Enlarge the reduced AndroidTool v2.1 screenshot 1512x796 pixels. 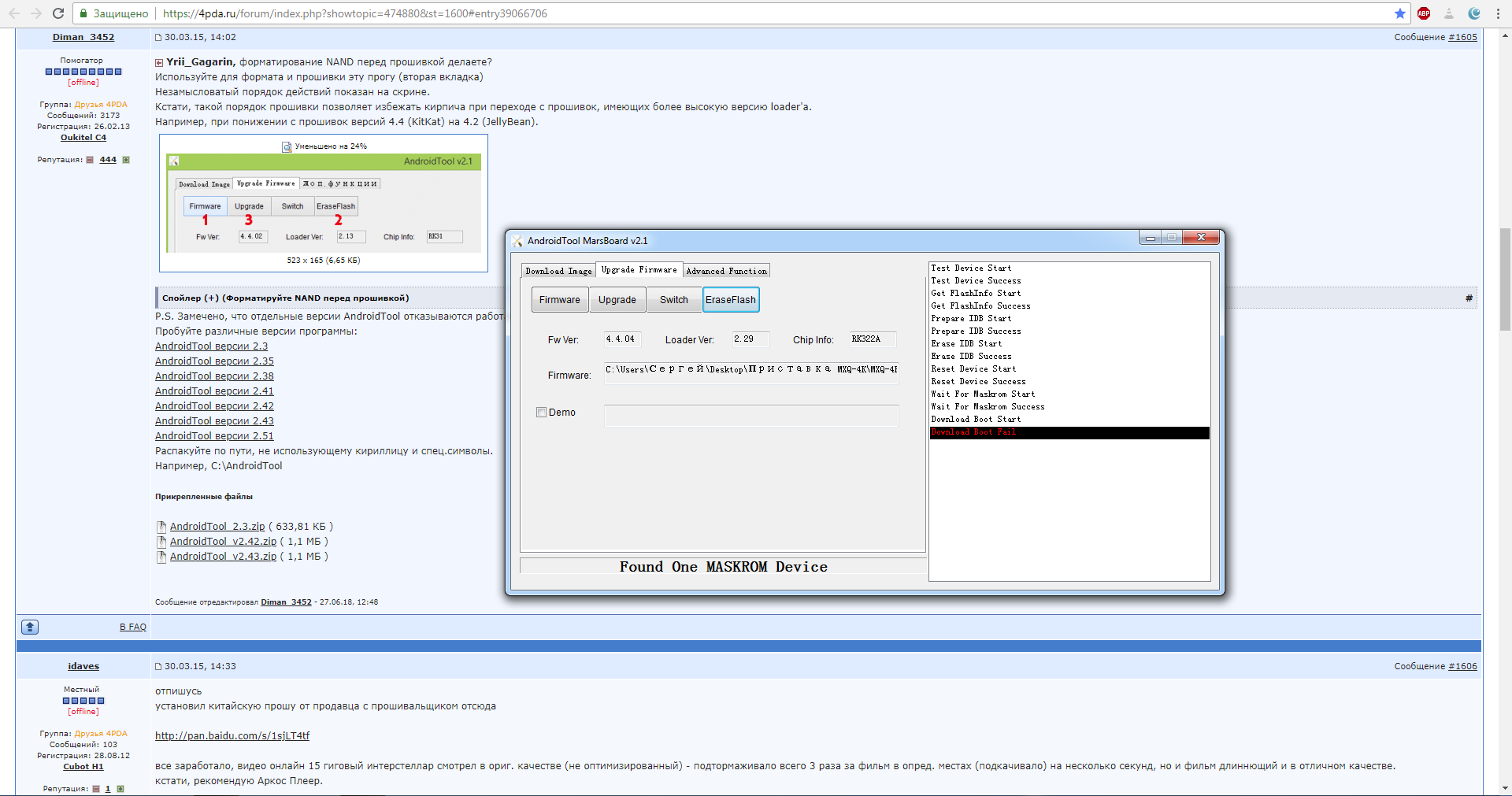click(x=324, y=203)
